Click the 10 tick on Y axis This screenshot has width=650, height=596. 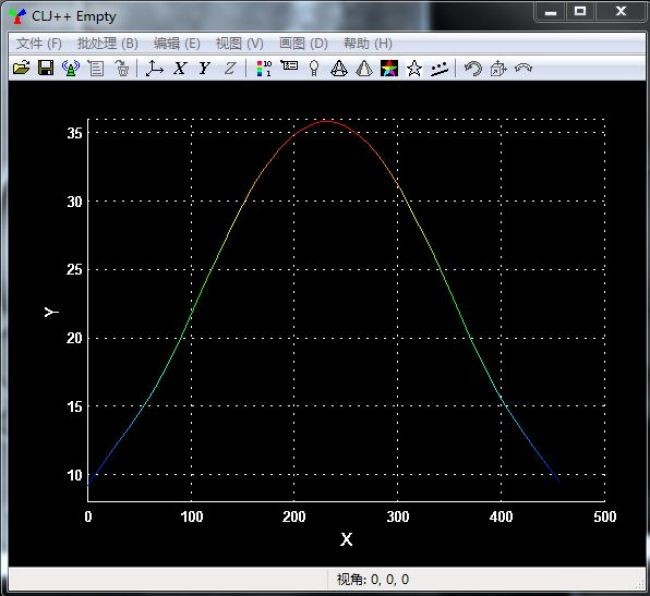point(75,475)
